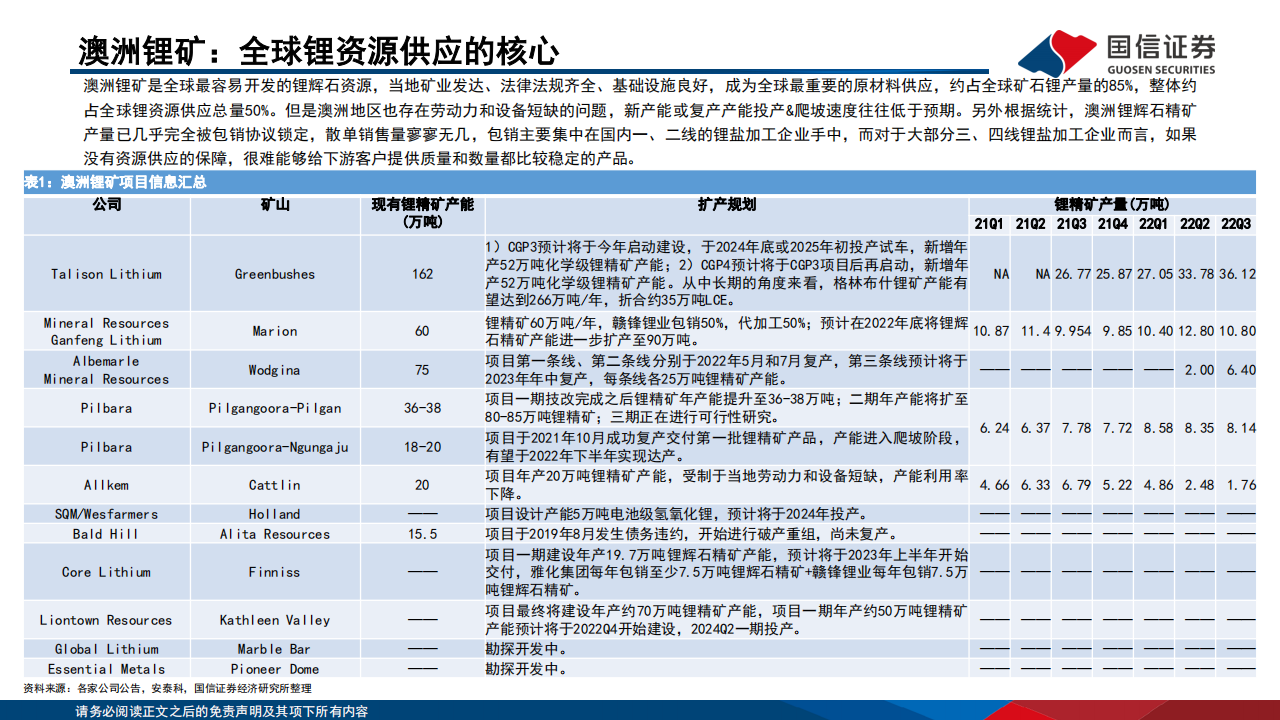Click the 21Q4 quarter header
Screen dimensions: 1280x720
tap(1112, 224)
